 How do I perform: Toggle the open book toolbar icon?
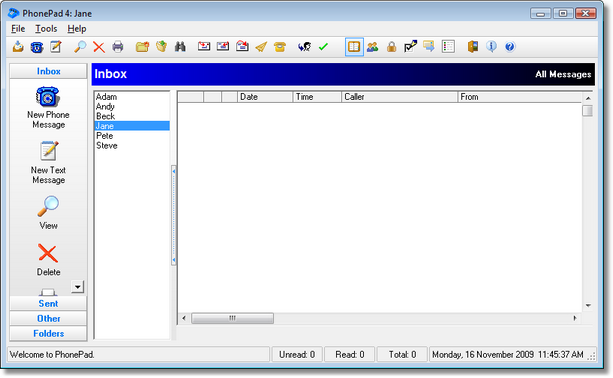(x=354, y=47)
